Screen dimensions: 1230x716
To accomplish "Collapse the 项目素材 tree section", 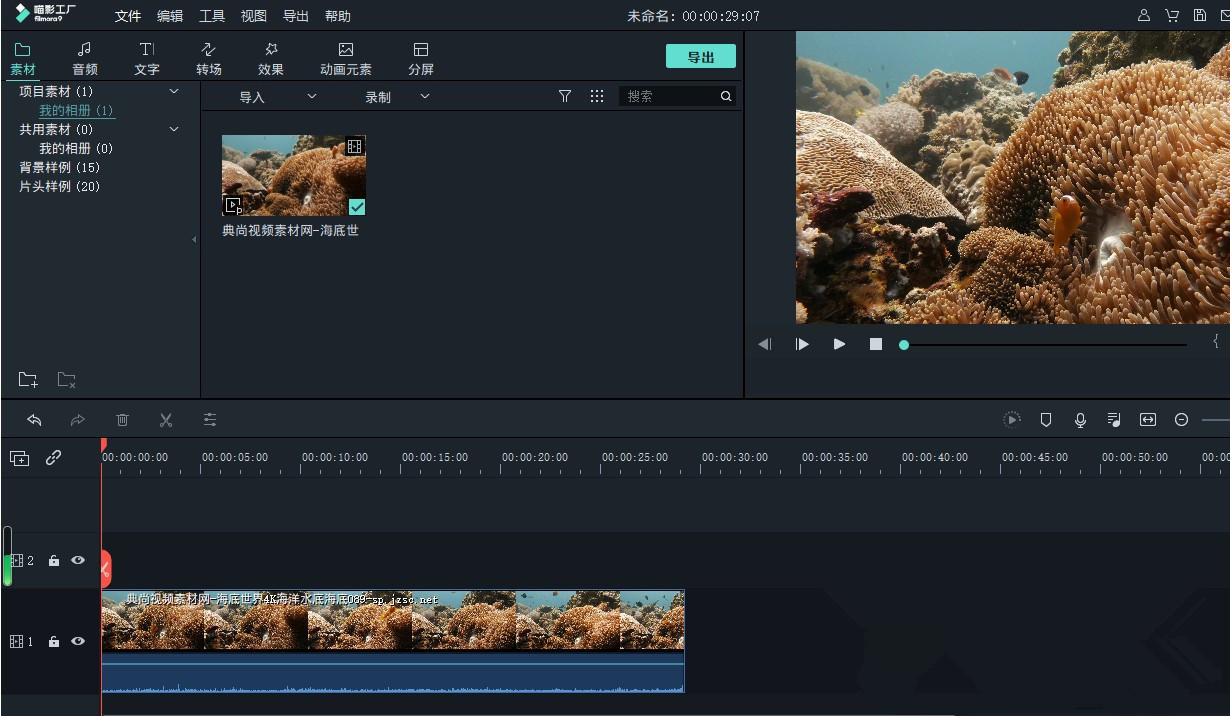I will tap(174, 91).
